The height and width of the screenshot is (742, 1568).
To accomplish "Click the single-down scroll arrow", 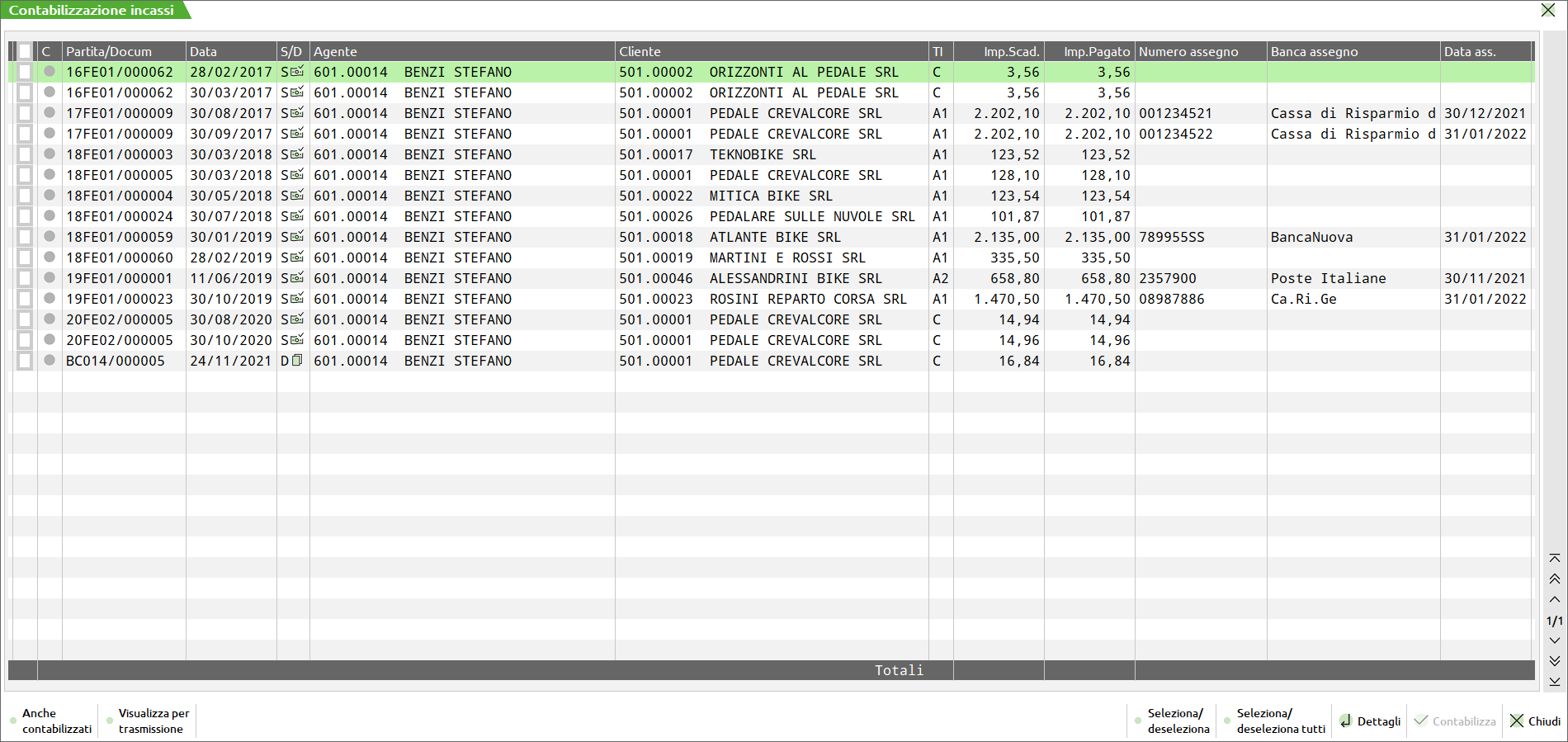I will (x=1555, y=640).
